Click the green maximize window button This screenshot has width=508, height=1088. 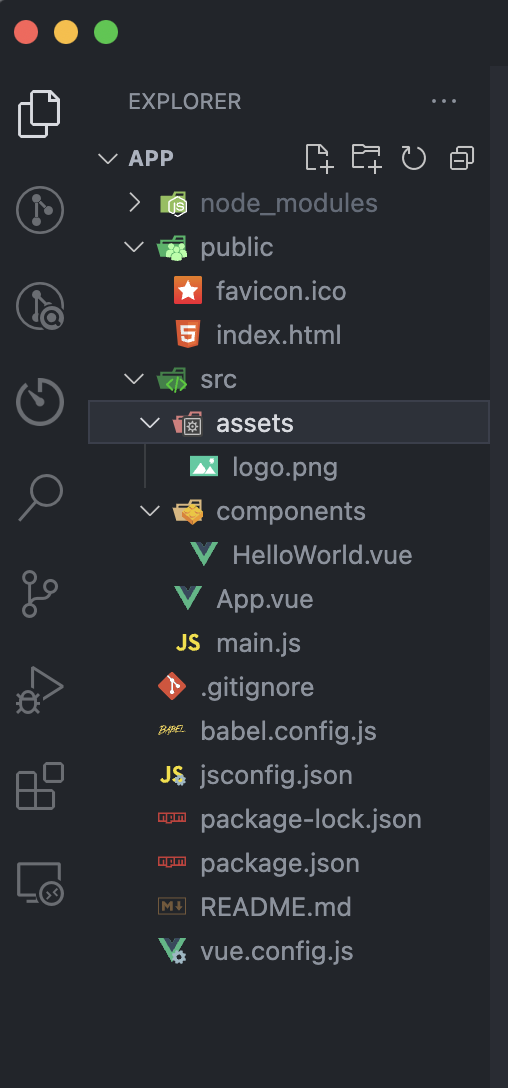(106, 33)
